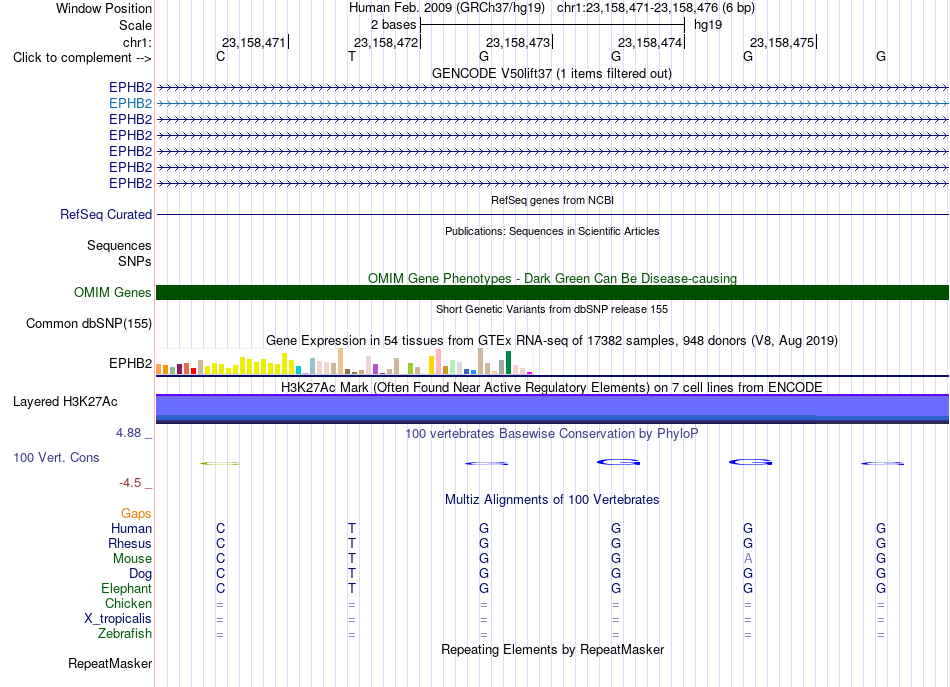
Task: Open the H3K27Ac Mark track title
Action: click(x=552, y=388)
